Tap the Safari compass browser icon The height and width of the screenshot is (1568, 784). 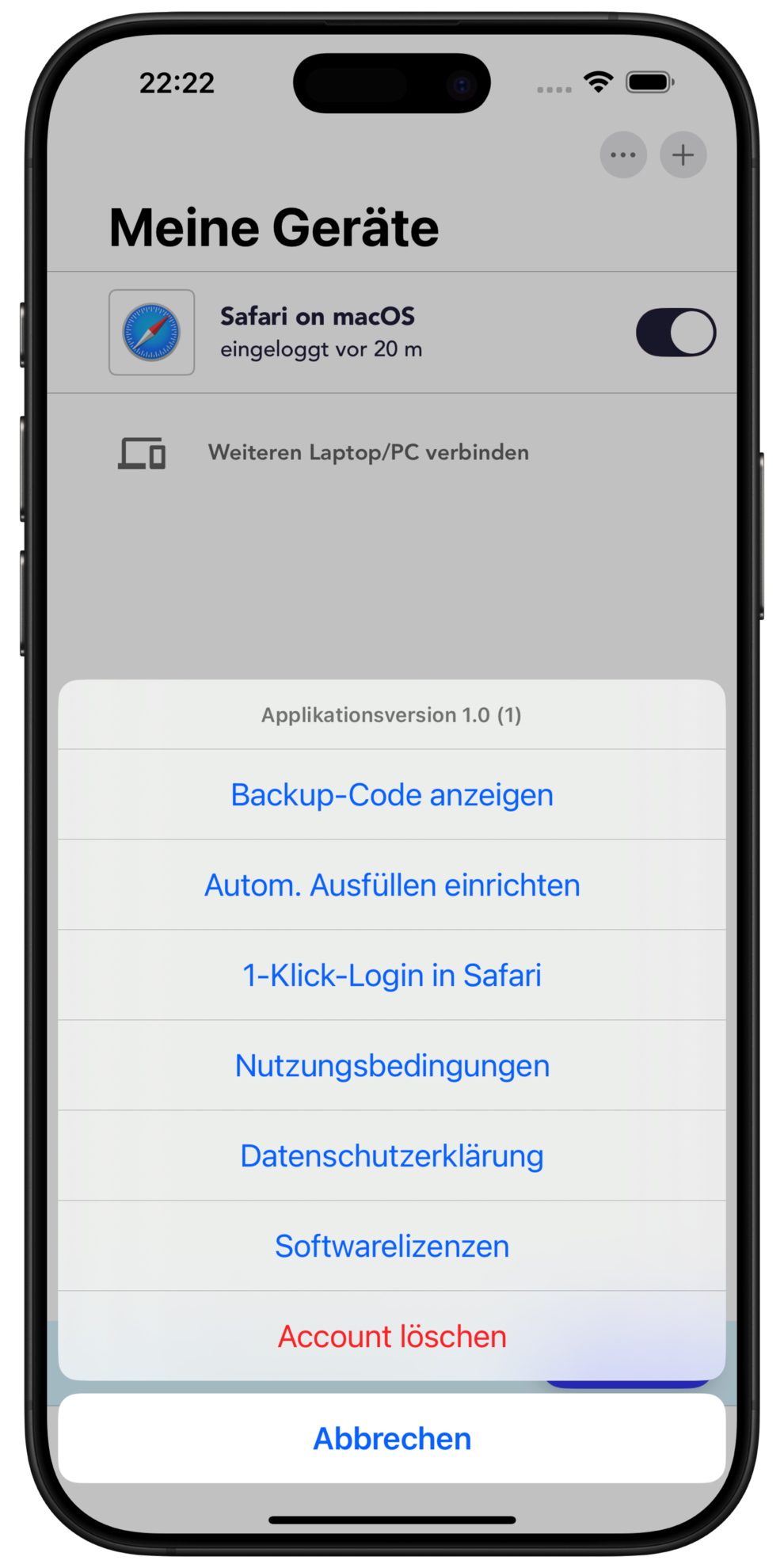(x=151, y=332)
